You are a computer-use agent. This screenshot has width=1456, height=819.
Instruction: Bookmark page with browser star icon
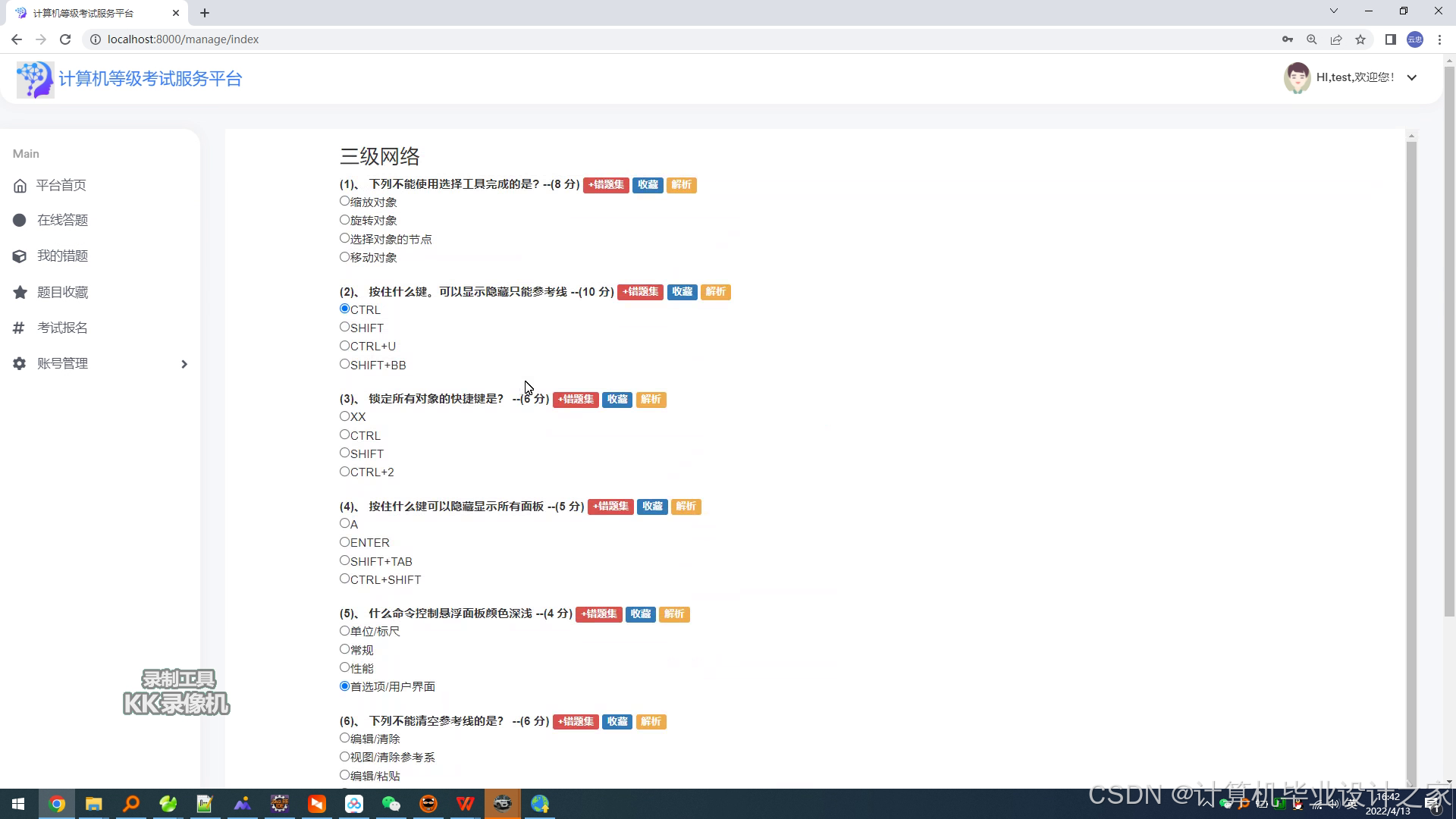click(x=1360, y=39)
